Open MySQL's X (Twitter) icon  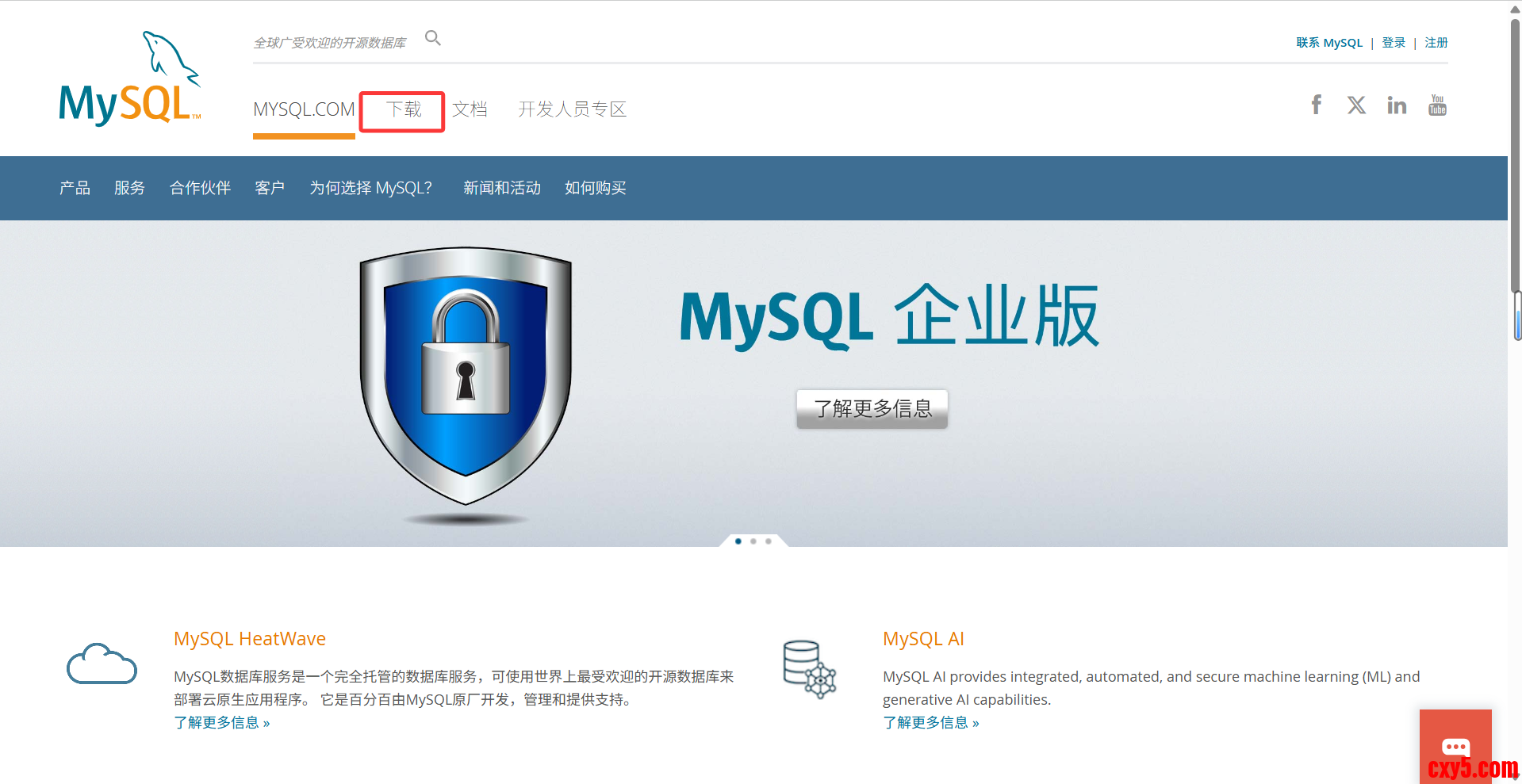click(1356, 105)
